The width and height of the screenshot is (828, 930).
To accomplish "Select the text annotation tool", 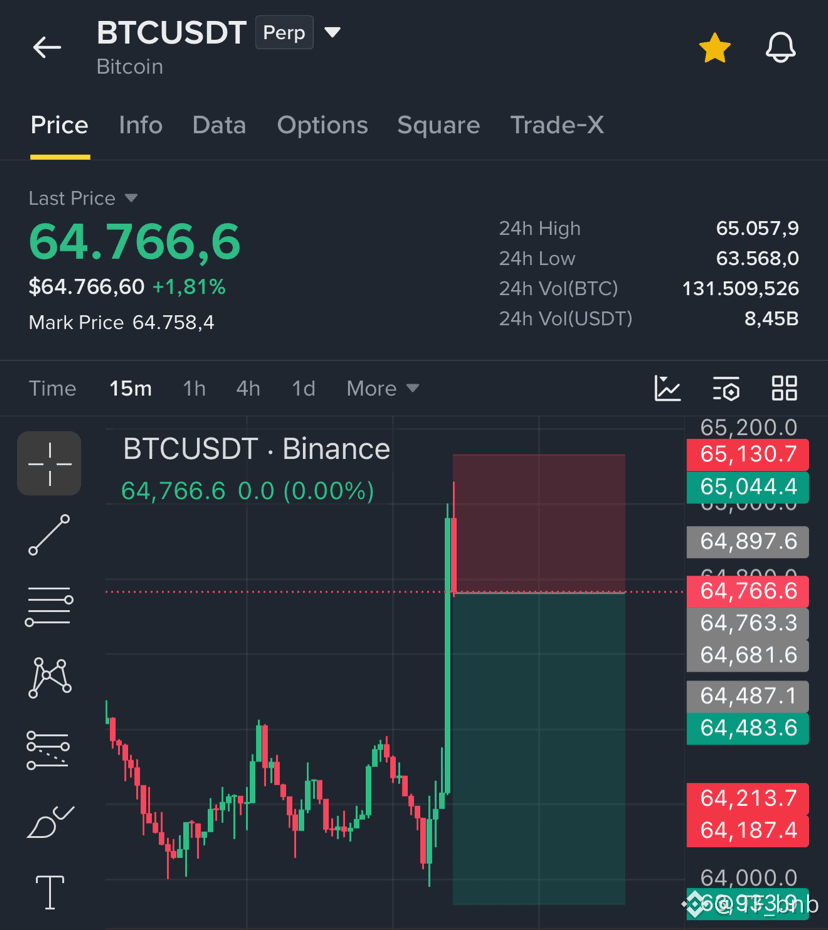I will [50, 892].
